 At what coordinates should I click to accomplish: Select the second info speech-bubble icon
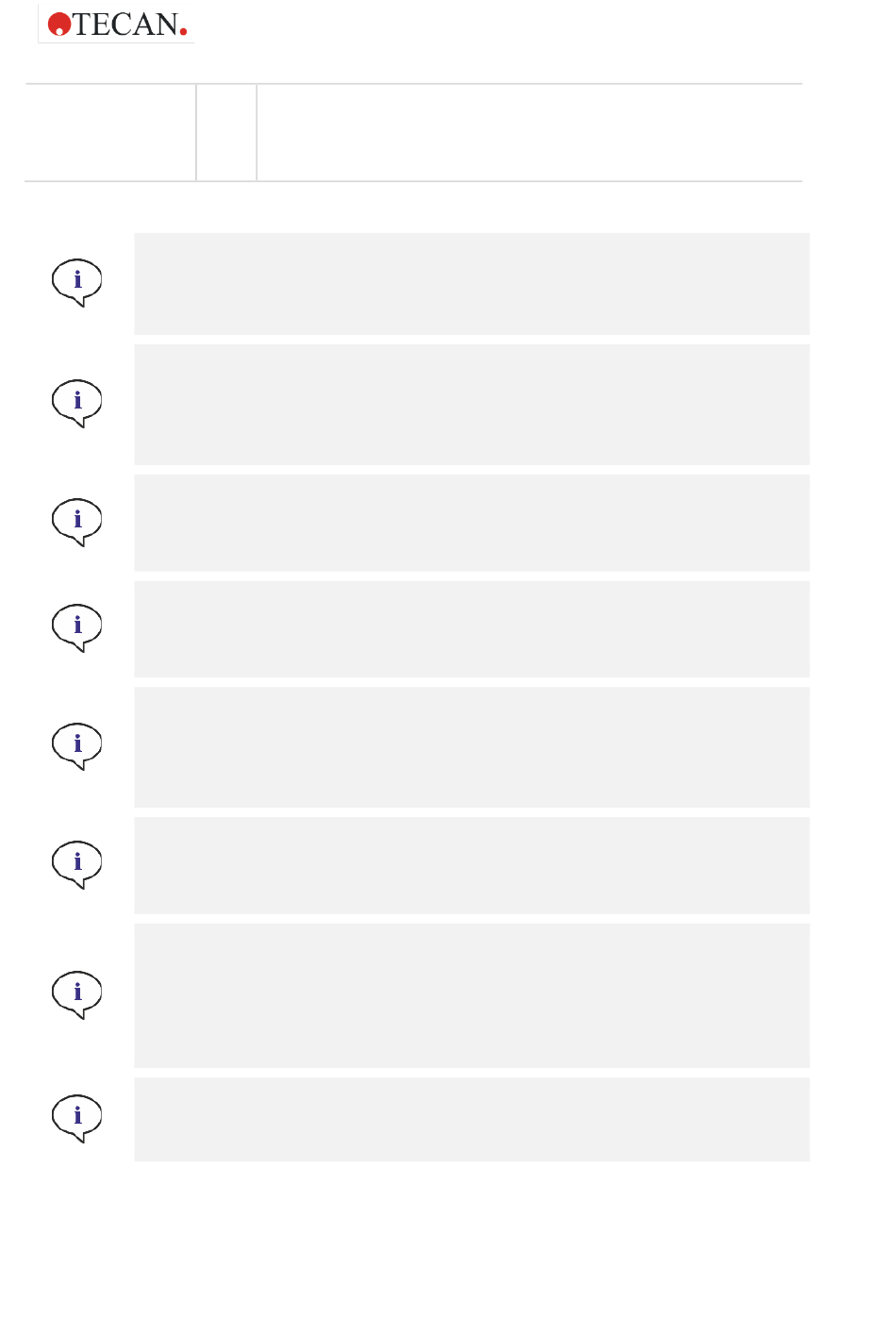pyautogui.click(x=76, y=404)
